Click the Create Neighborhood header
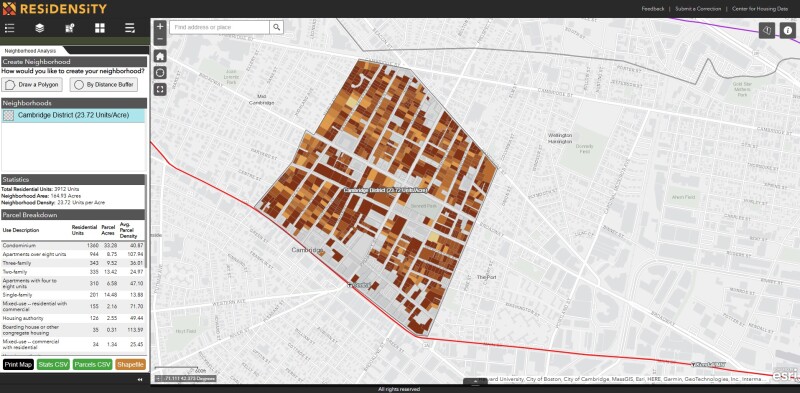The width and height of the screenshot is (800, 393). (74, 62)
